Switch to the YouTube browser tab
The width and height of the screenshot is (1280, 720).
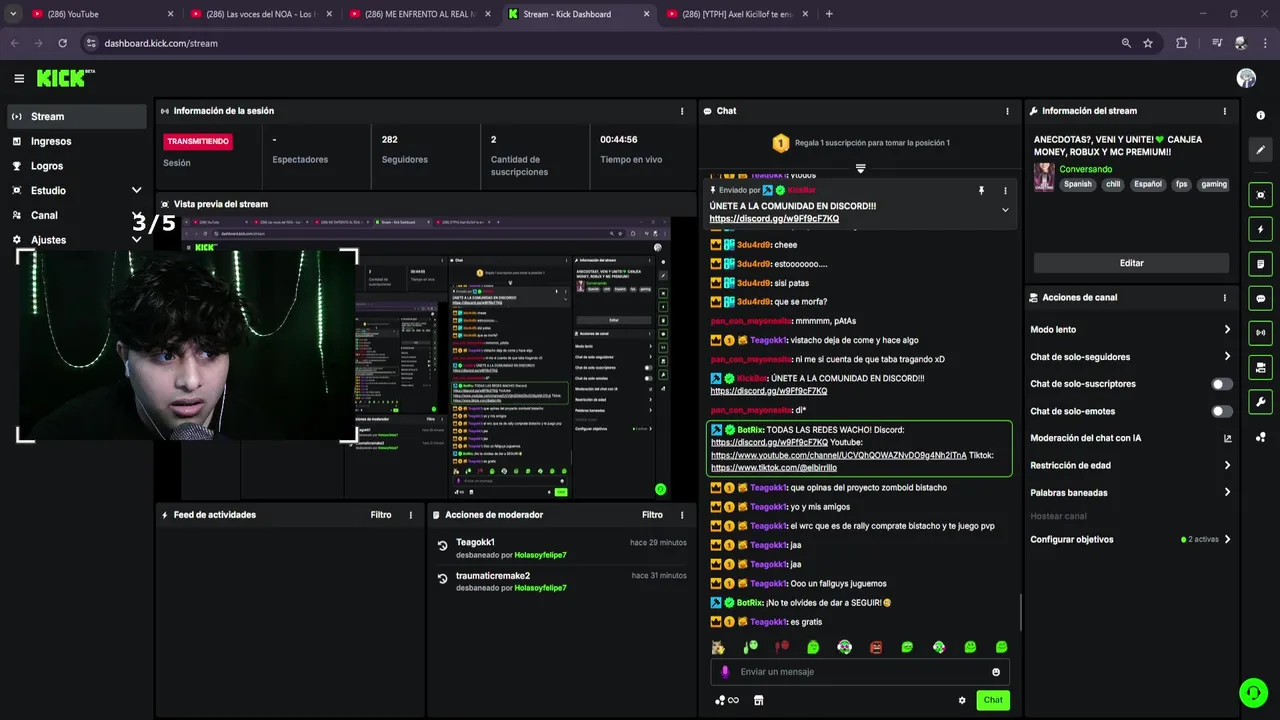click(x=102, y=14)
